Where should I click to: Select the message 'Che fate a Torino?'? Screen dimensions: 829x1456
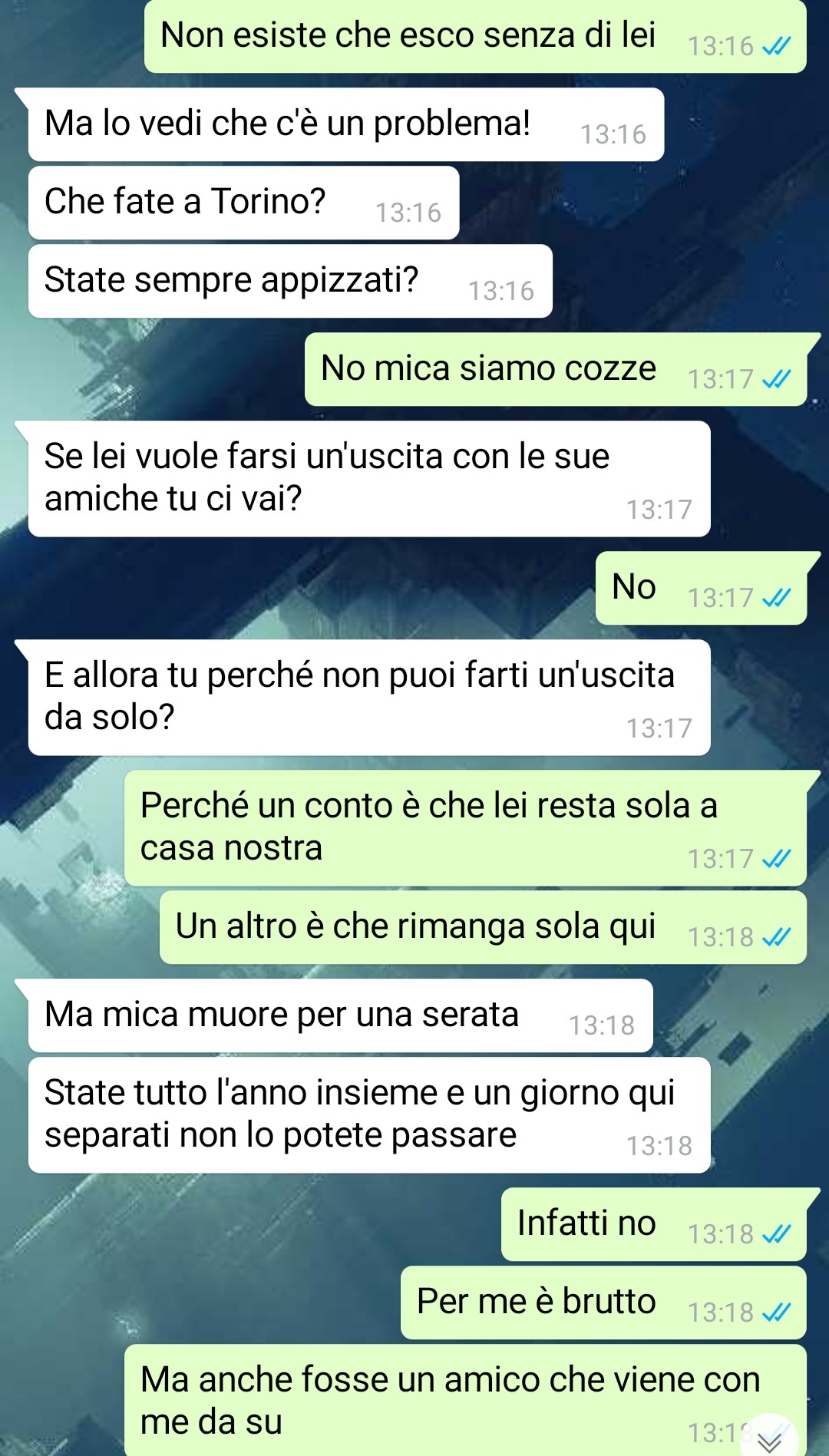click(x=243, y=203)
